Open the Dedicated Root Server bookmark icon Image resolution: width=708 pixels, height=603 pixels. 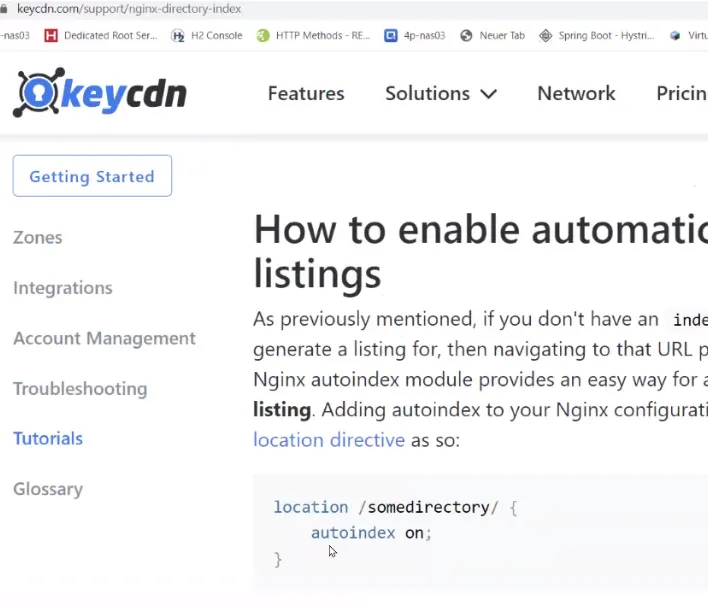(51, 35)
